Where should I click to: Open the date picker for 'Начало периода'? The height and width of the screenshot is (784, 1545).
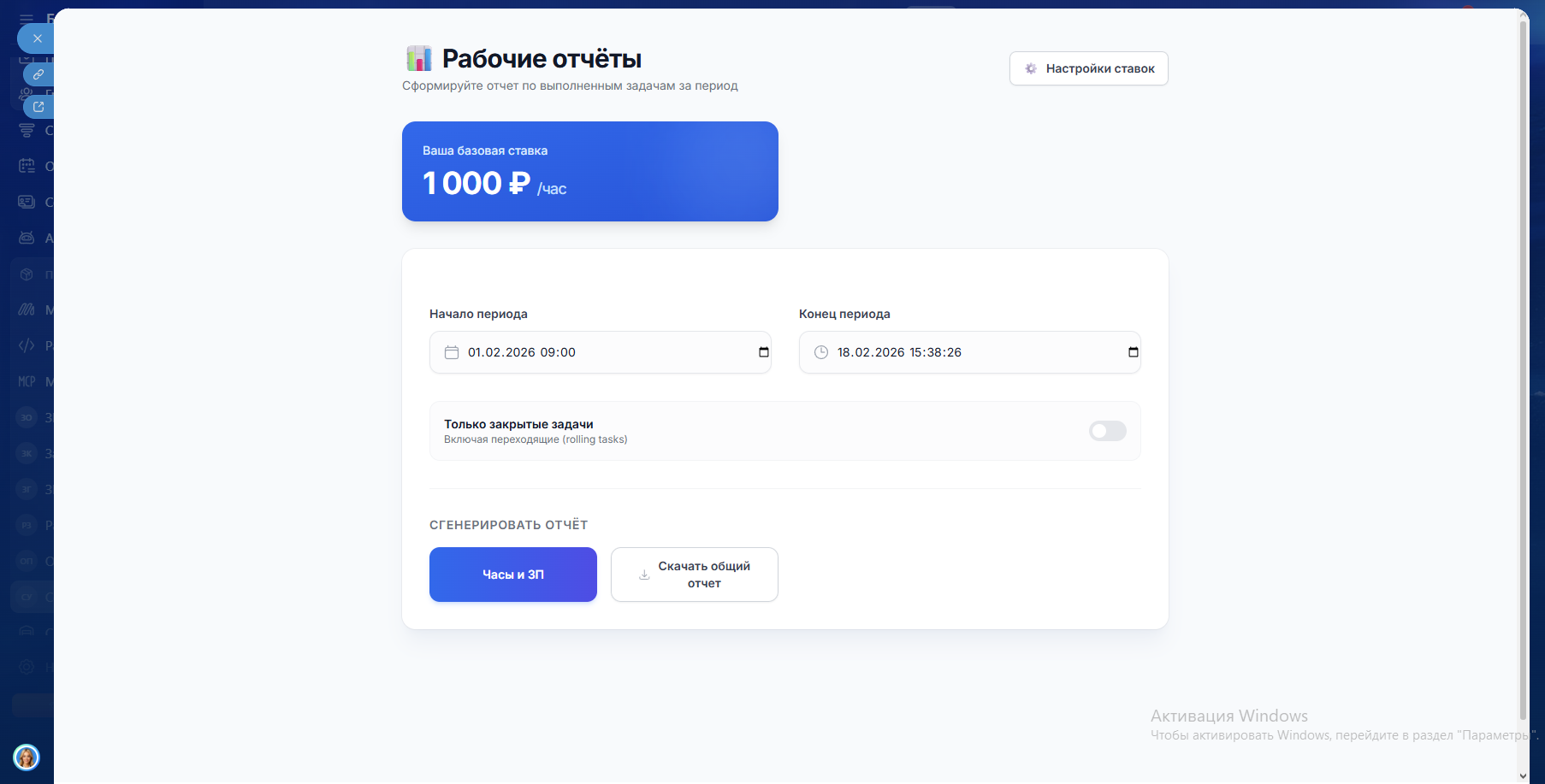764,352
